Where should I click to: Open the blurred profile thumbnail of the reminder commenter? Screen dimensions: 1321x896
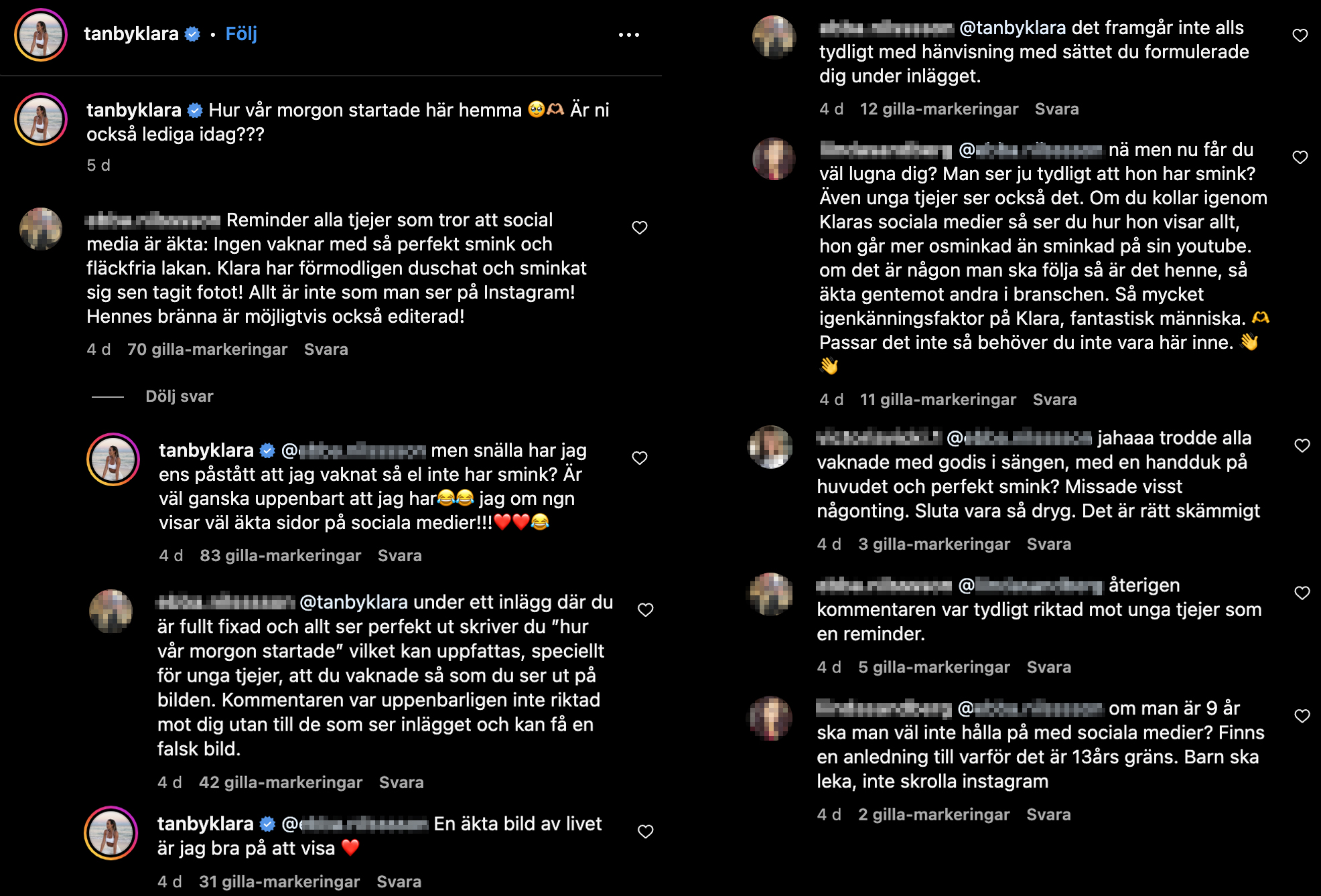[42, 228]
